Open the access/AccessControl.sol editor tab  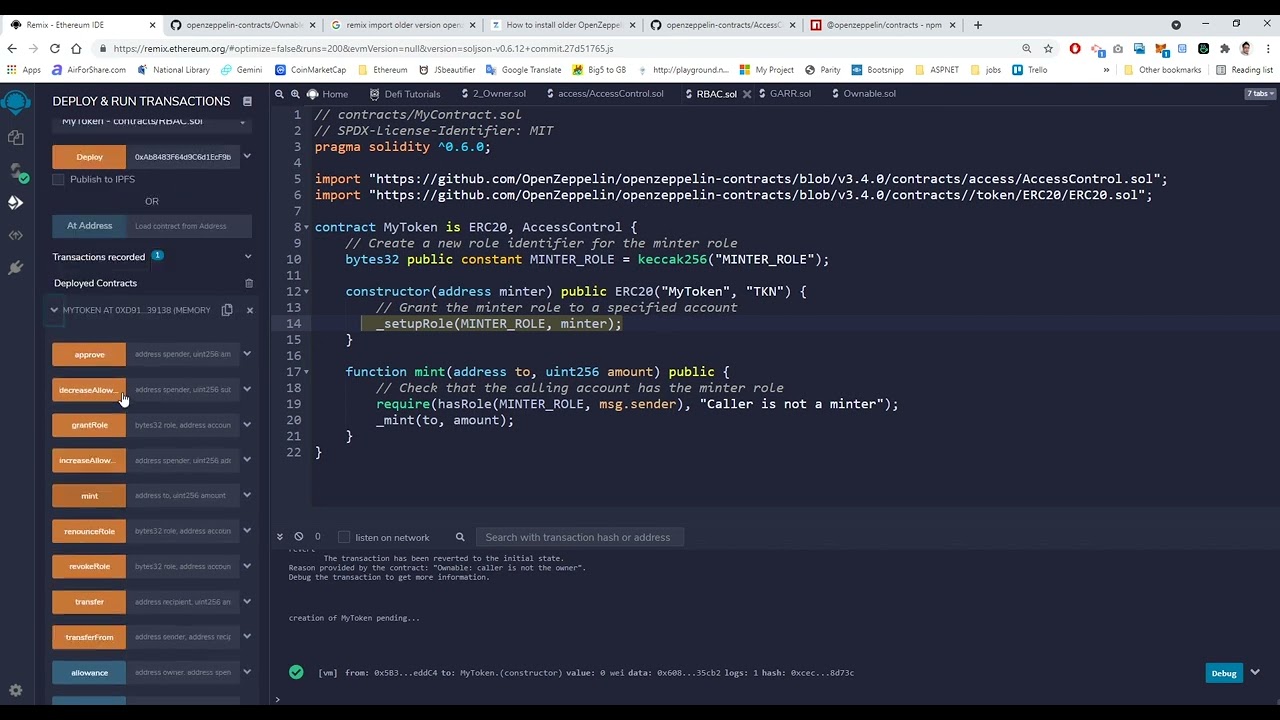point(604,94)
